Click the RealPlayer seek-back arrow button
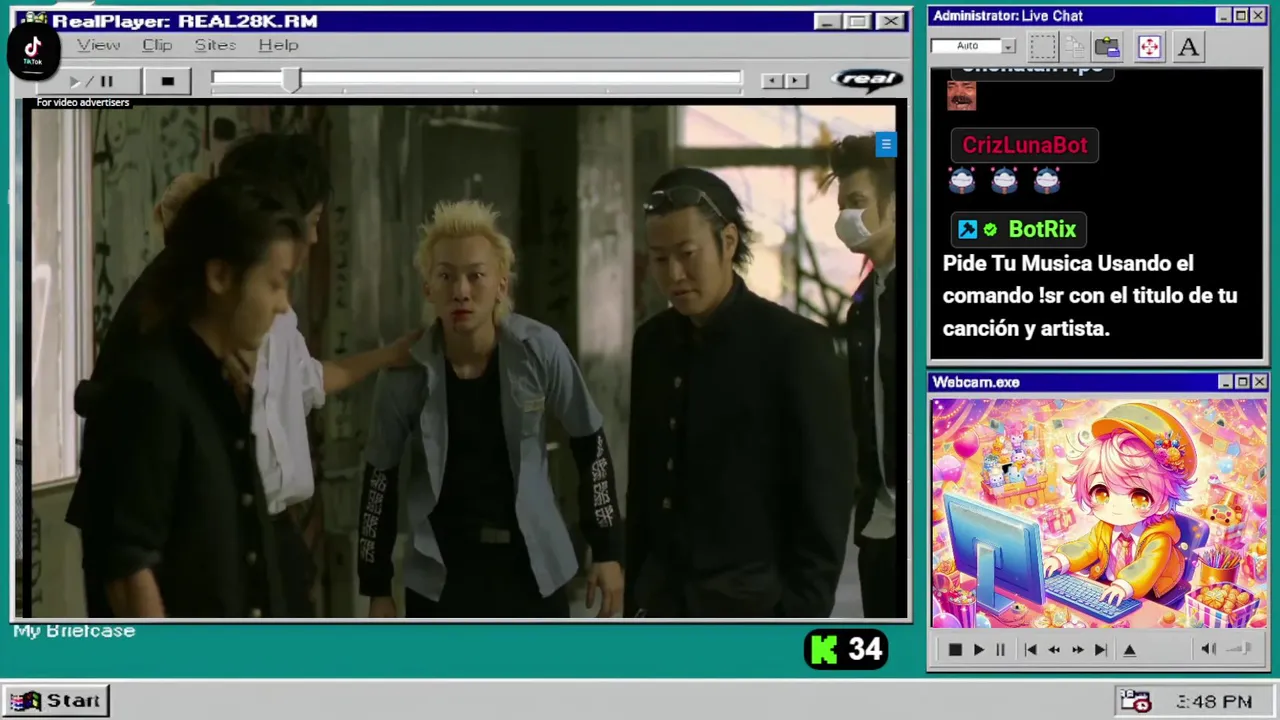The image size is (1280, 720). (x=771, y=81)
